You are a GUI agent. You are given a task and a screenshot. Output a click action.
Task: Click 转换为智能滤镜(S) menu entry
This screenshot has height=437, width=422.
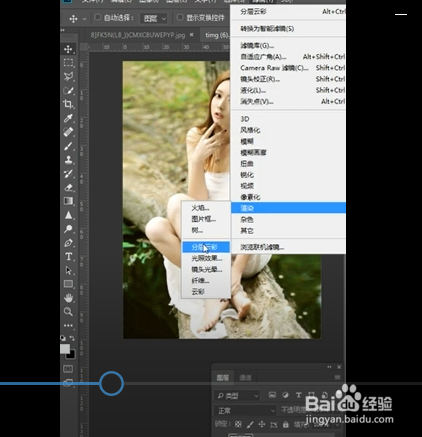click(x=288, y=29)
